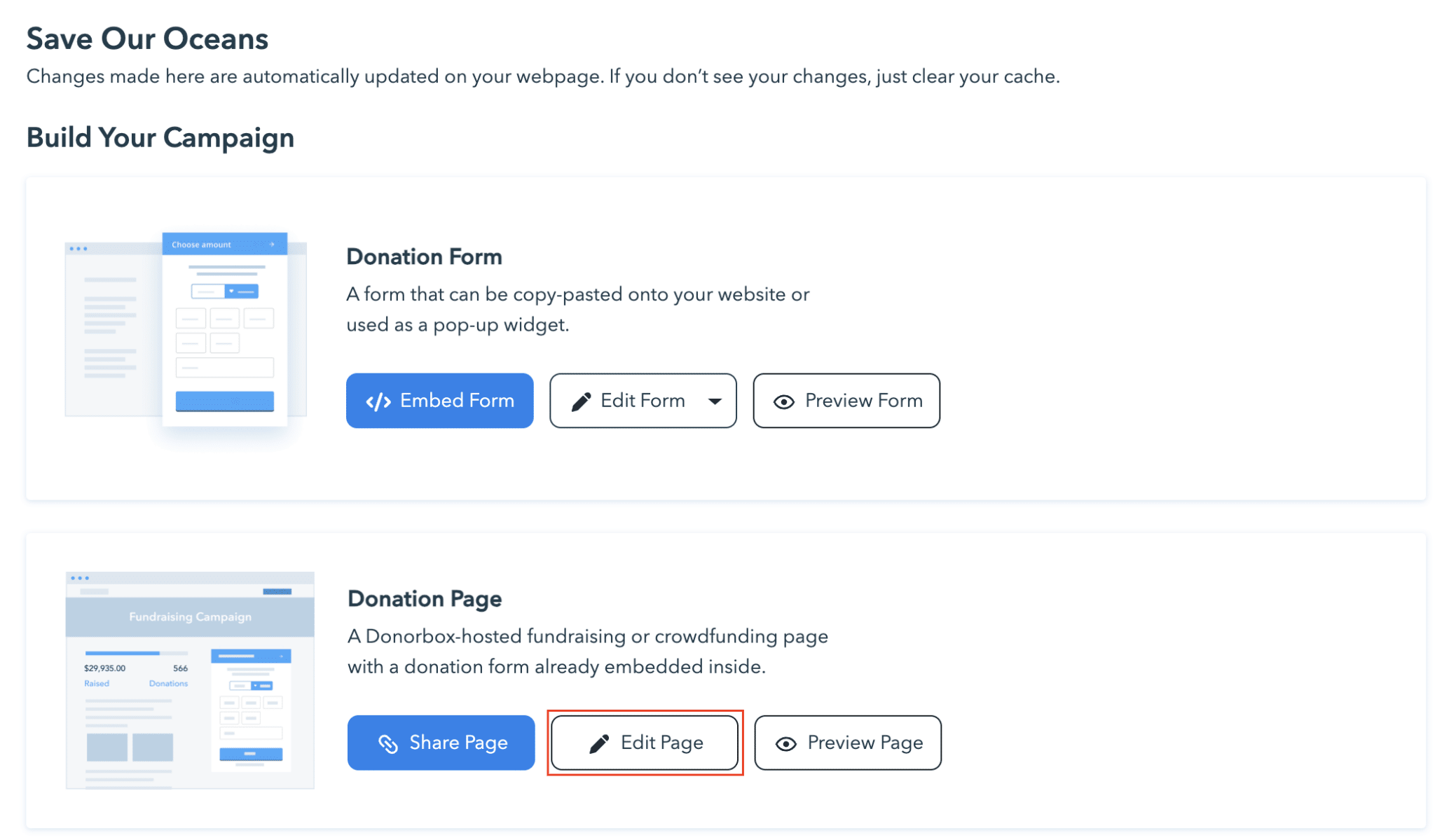Click the pencil icon inside Edit Form
This screenshot has width=1435, height=840.
click(582, 401)
